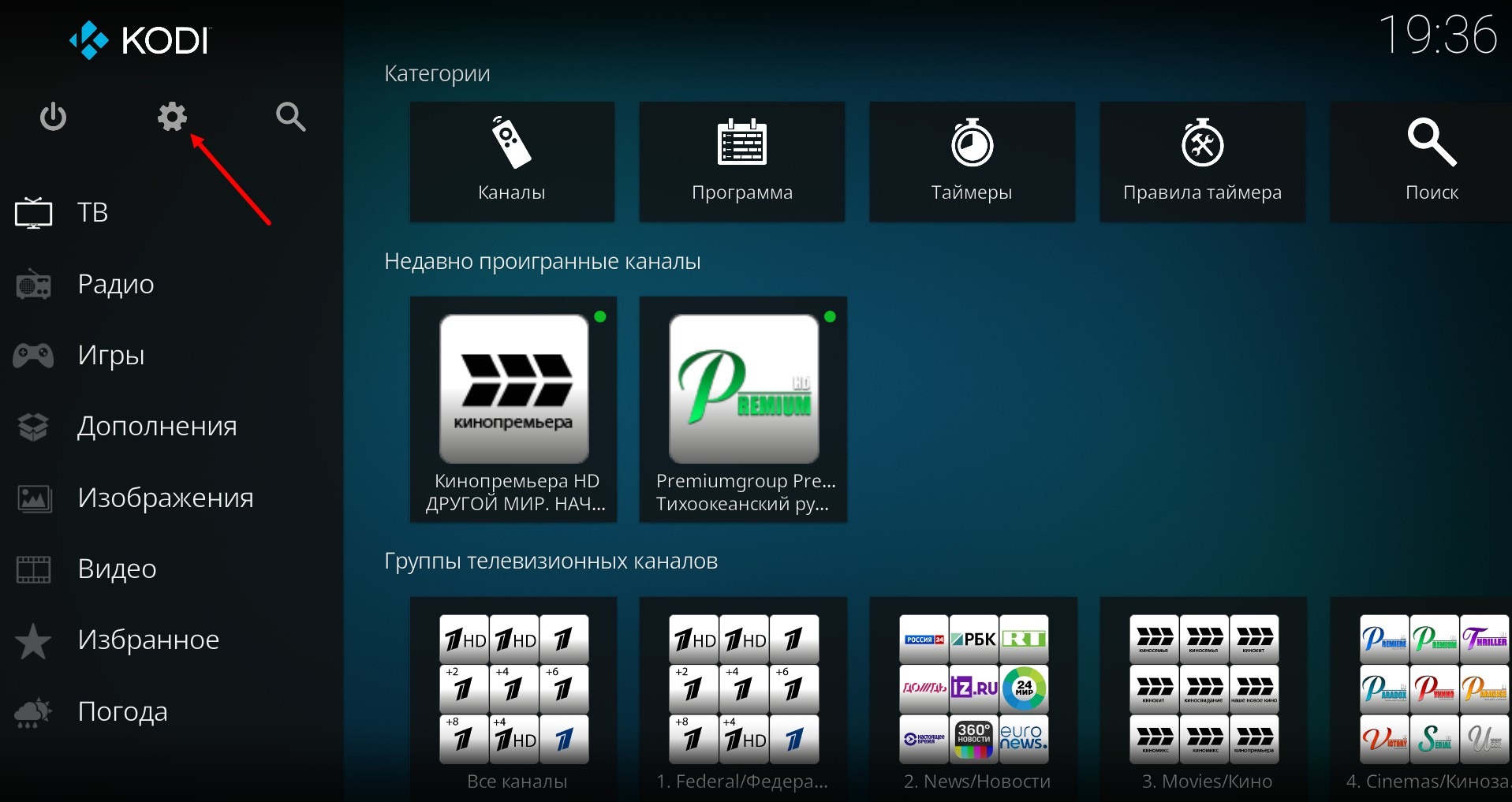Click the search magnifier in sidebar
This screenshot has width=1512, height=802.
click(290, 118)
